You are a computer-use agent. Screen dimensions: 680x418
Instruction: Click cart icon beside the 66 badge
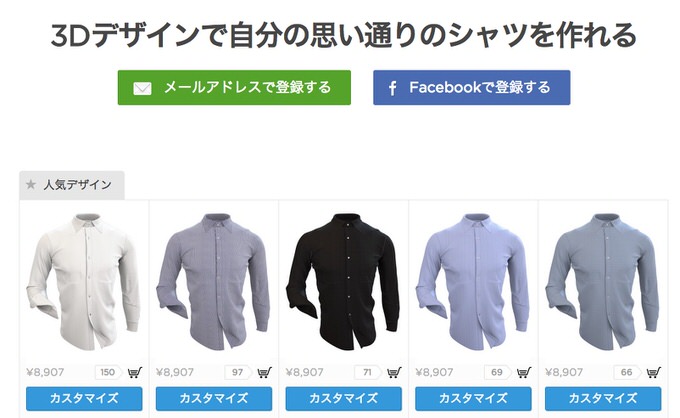pos(654,372)
